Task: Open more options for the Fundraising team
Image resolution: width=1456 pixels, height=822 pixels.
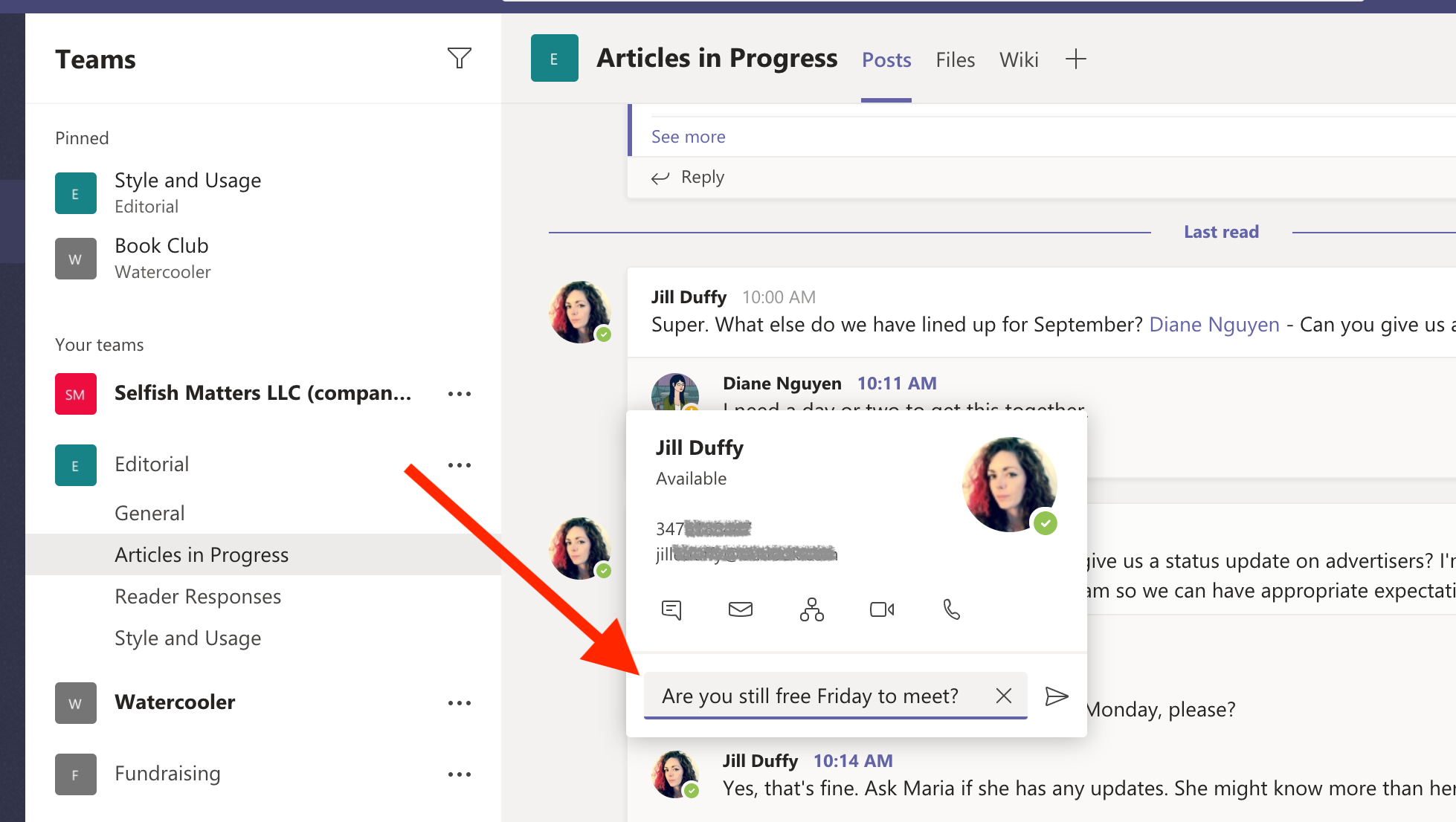Action: tap(460, 774)
